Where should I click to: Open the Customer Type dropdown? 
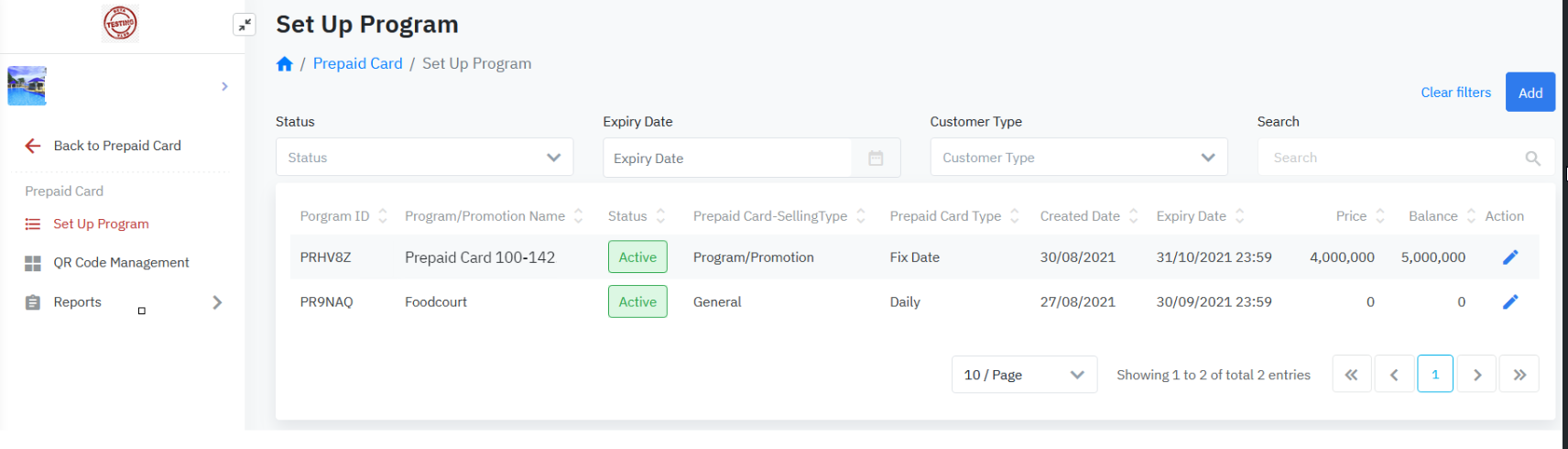(x=1078, y=158)
